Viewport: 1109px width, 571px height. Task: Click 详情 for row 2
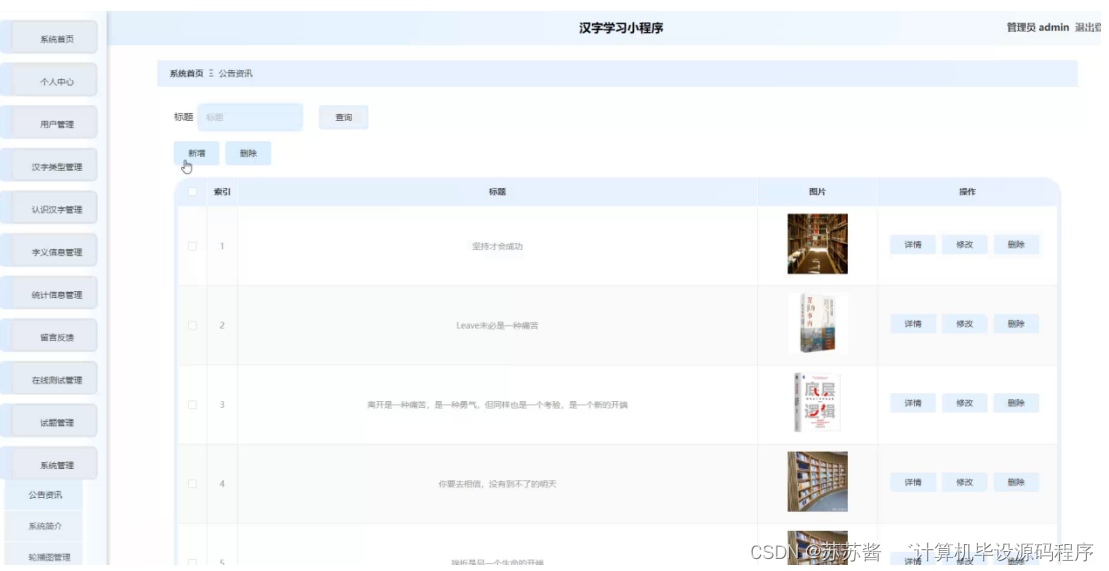pyautogui.click(x=913, y=323)
